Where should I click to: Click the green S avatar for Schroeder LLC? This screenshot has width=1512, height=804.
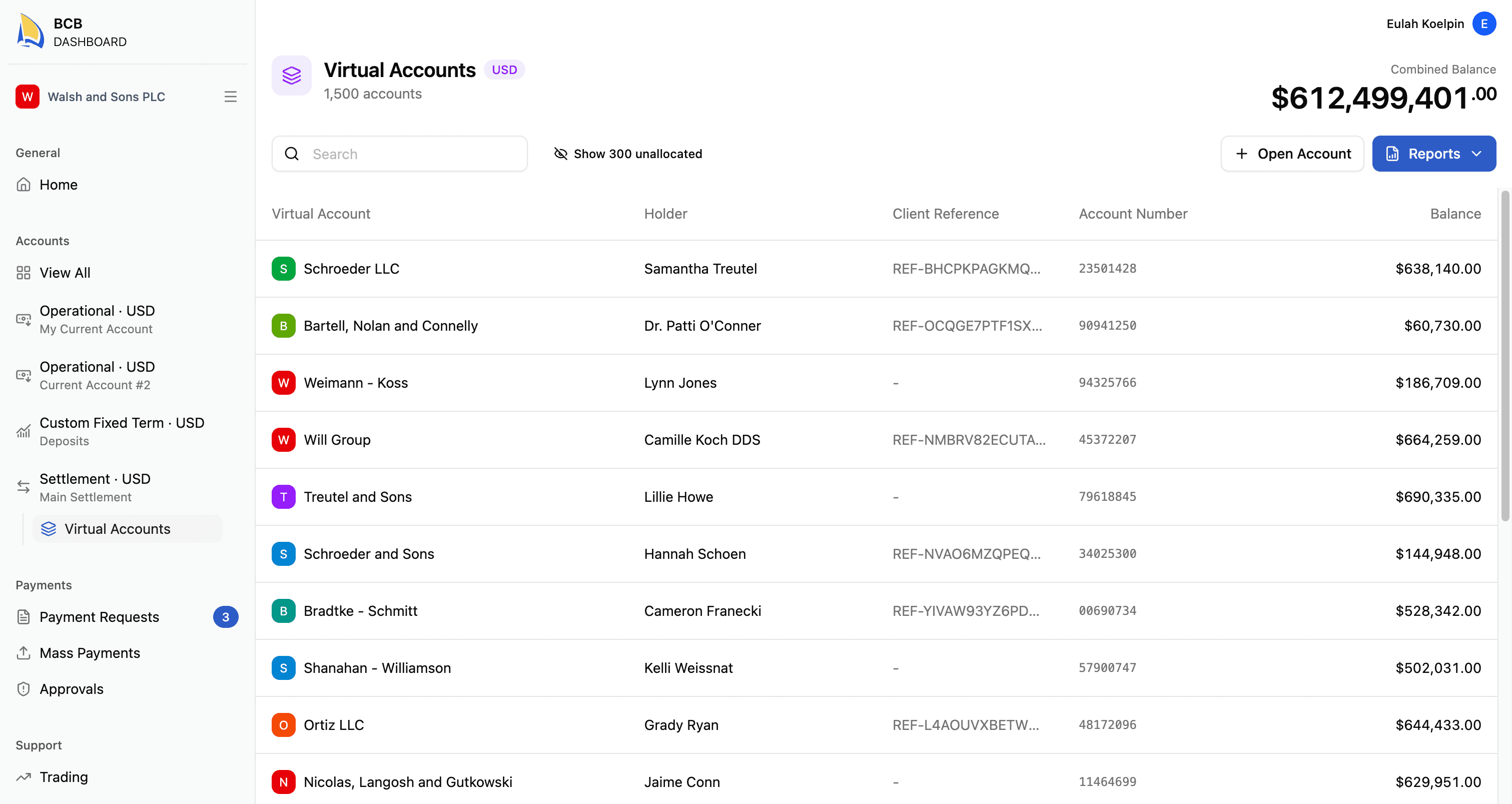284,269
